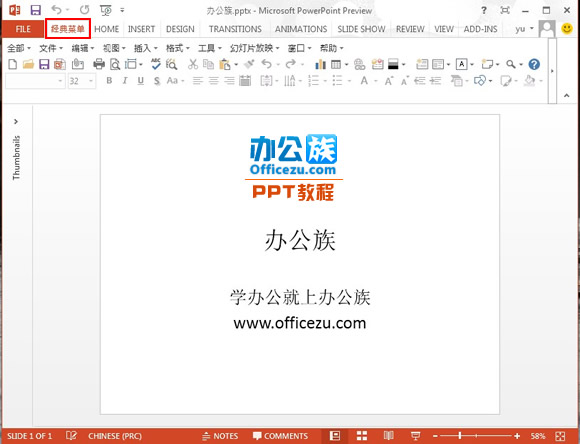Screen dimensions: 580x444
Task: Click the www.officezu.com text on the slide
Action: pyautogui.click(x=300, y=323)
